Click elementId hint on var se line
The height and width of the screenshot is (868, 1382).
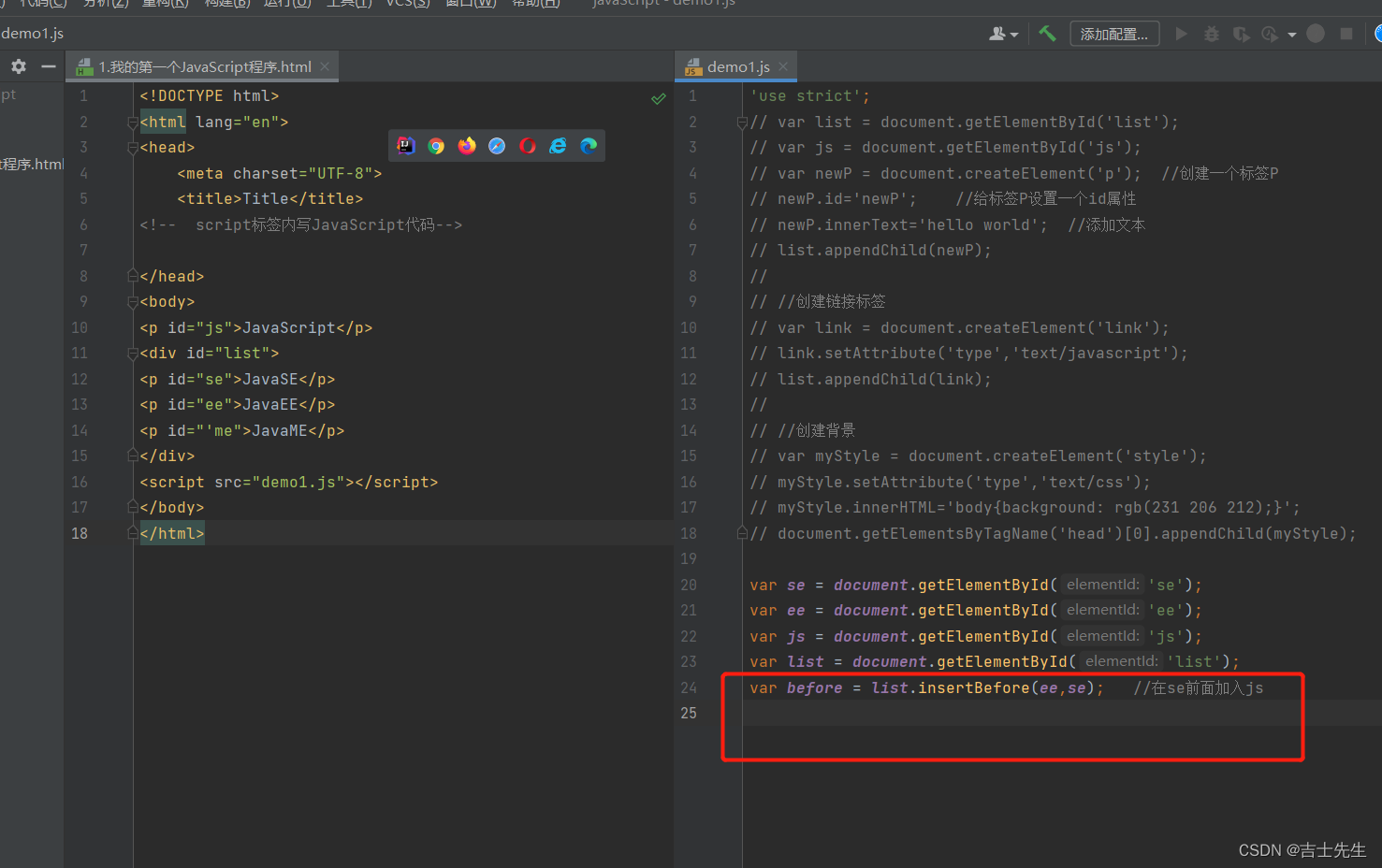[1103, 585]
